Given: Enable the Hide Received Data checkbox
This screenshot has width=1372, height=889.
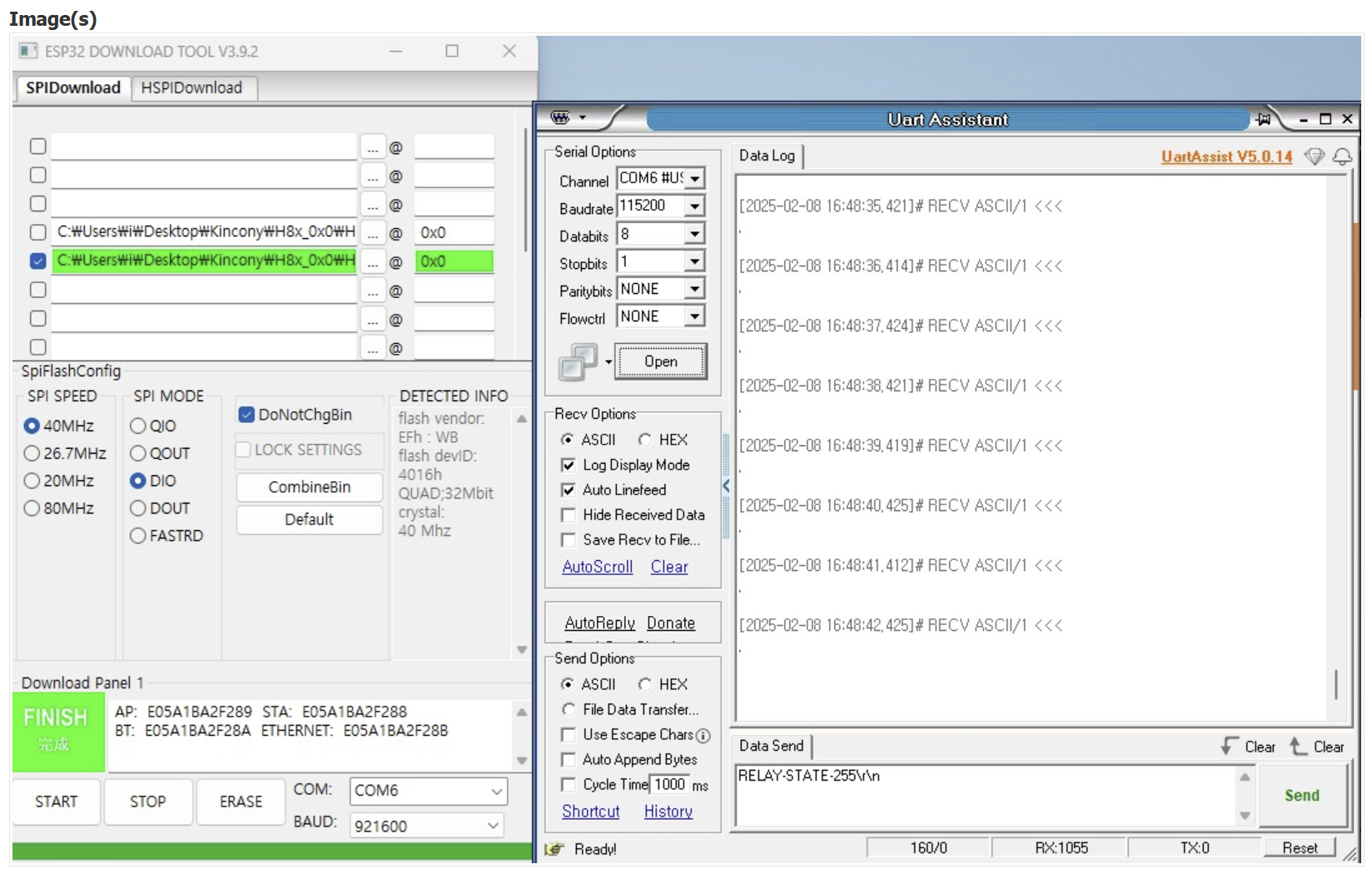Looking at the screenshot, I should [x=569, y=515].
